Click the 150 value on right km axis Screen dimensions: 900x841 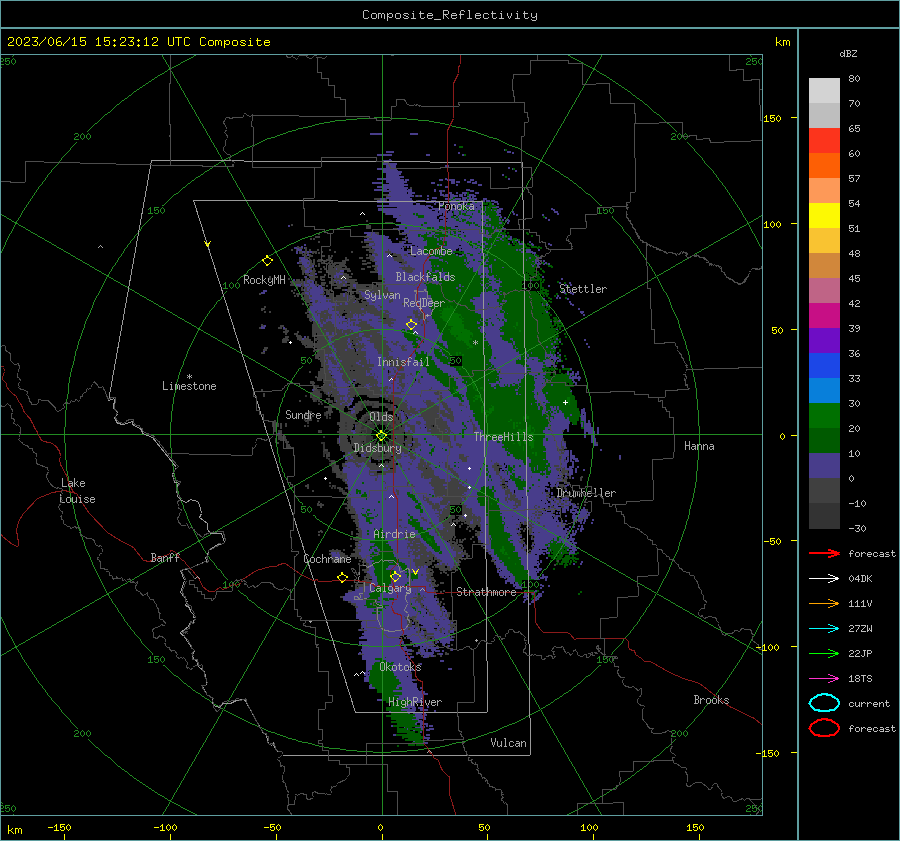(772, 118)
